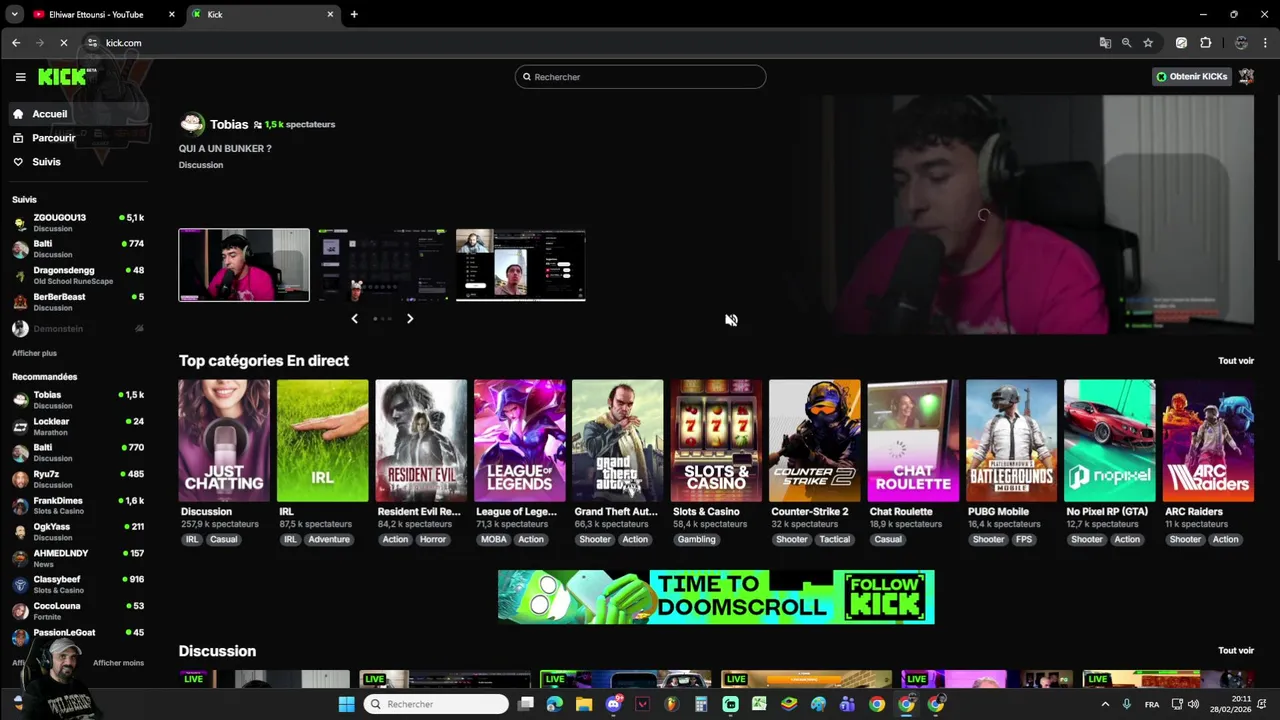
Task: Open the Extensions puzzle icon
Action: pos(1205,43)
